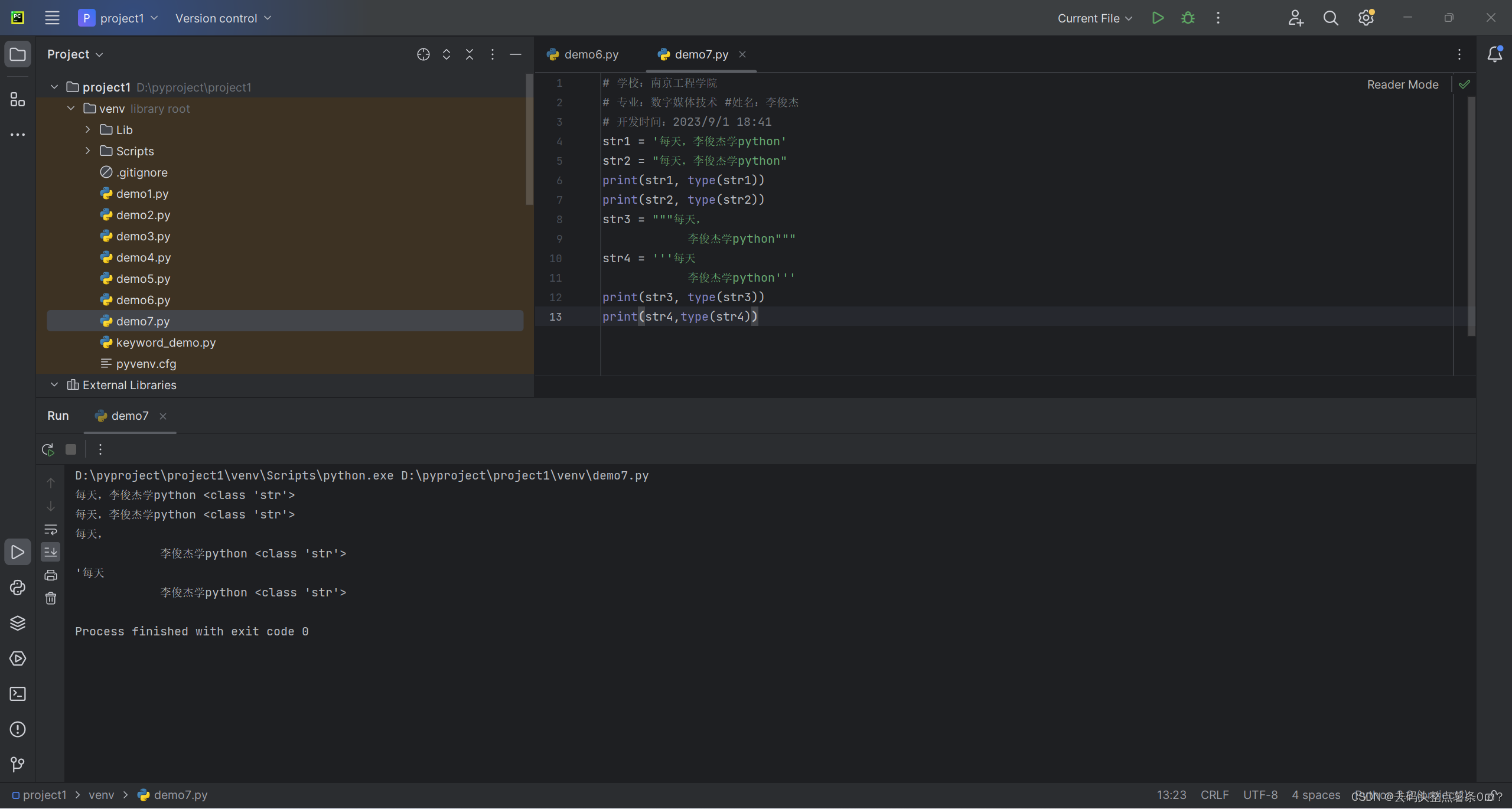1512x809 pixels.
Task: Rerun demo7 in the Run panel
Action: [x=48, y=449]
